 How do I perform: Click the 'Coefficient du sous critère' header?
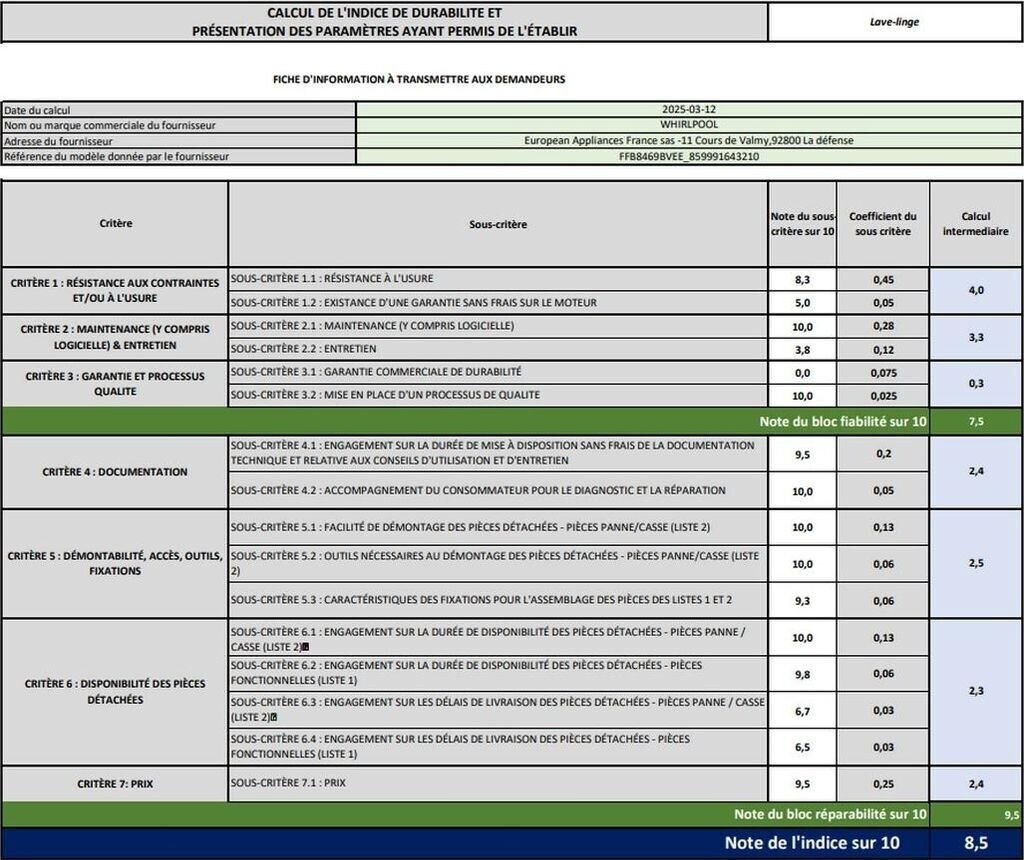pos(882,224)
